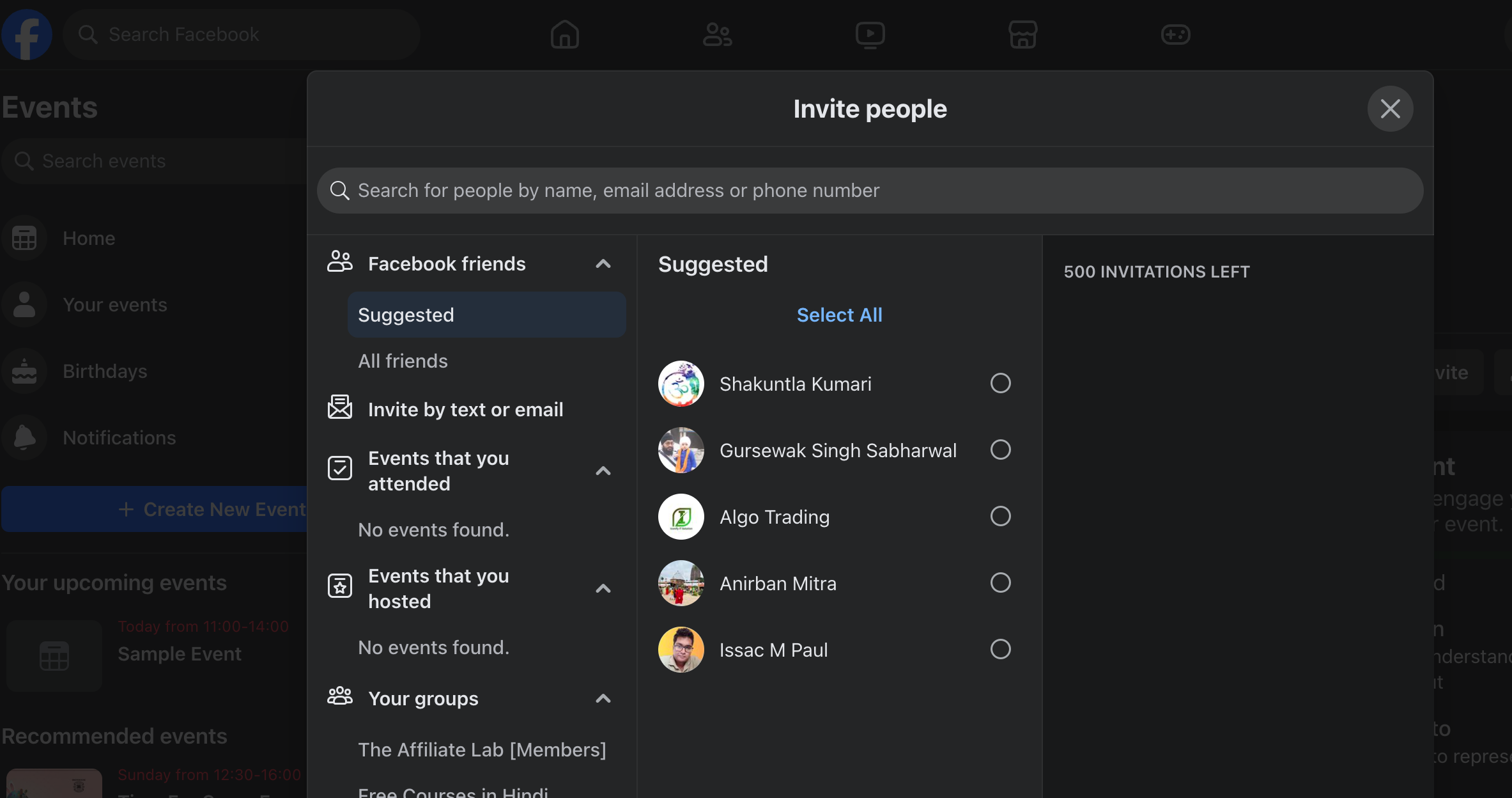Click the Invite by text or email envelope icon
The image size is (1512, 798).
[340, 407]
